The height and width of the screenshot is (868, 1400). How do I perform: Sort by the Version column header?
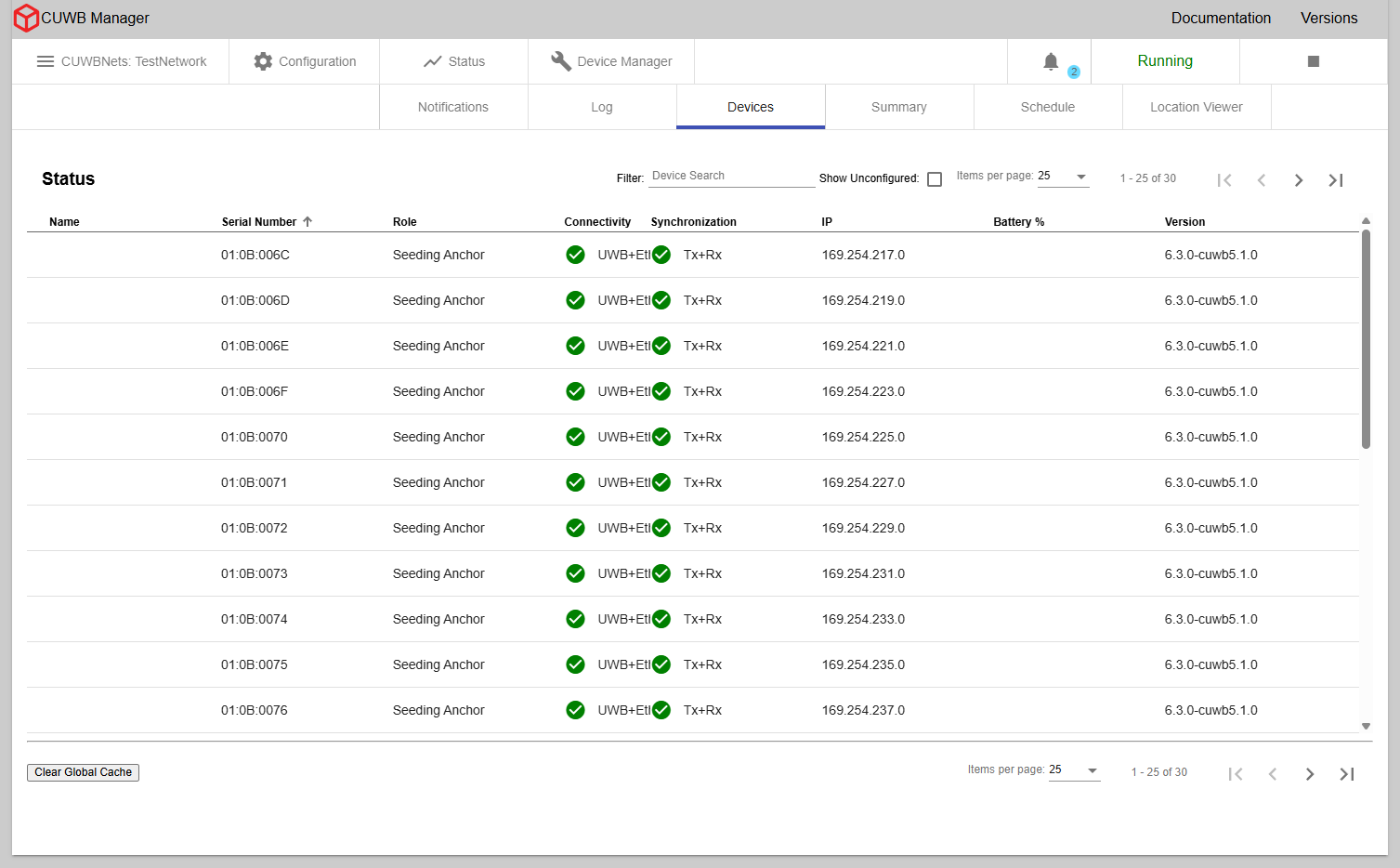click(1184, 222)
